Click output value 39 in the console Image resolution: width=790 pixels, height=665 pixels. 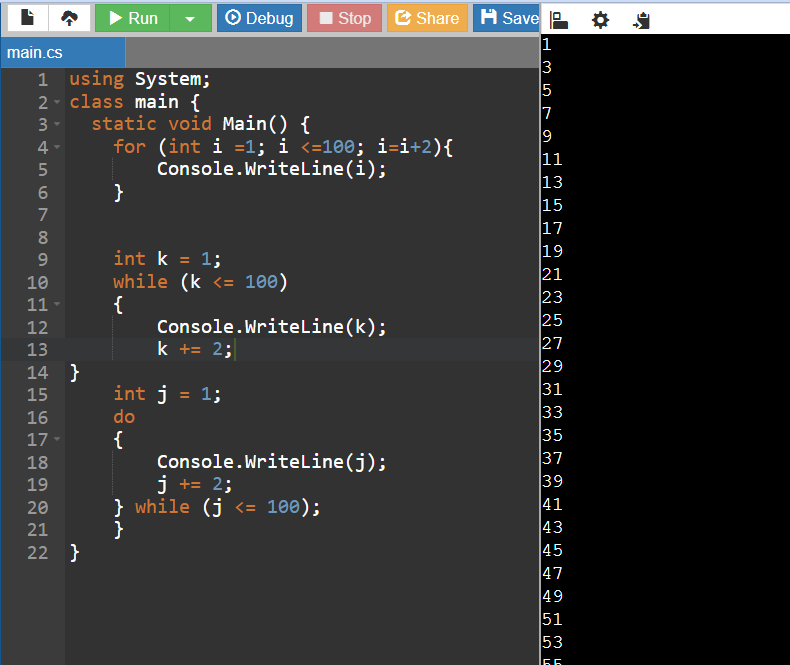click(x=552, y=481)
